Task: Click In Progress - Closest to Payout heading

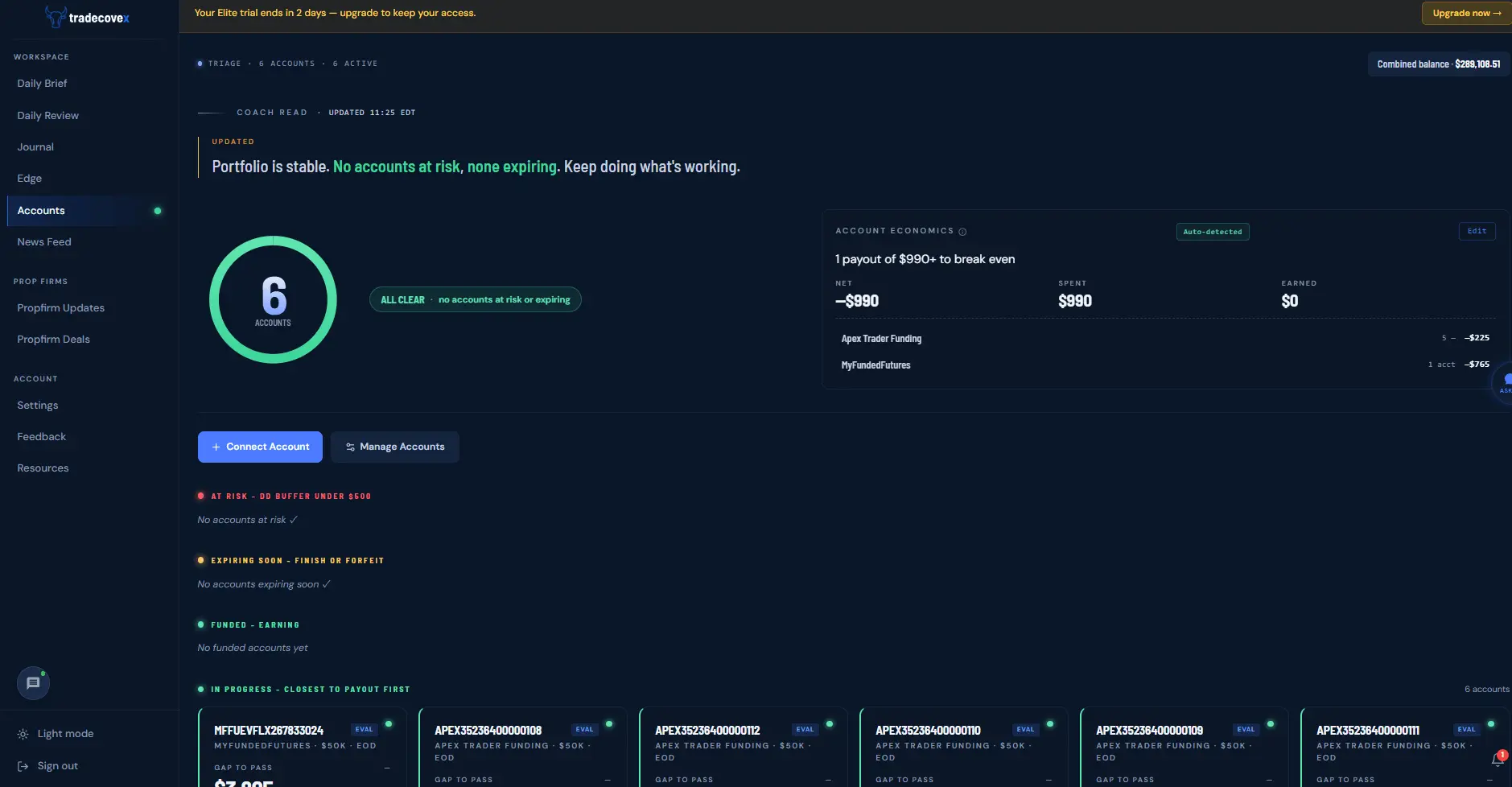Action: (x=311, y=690)
